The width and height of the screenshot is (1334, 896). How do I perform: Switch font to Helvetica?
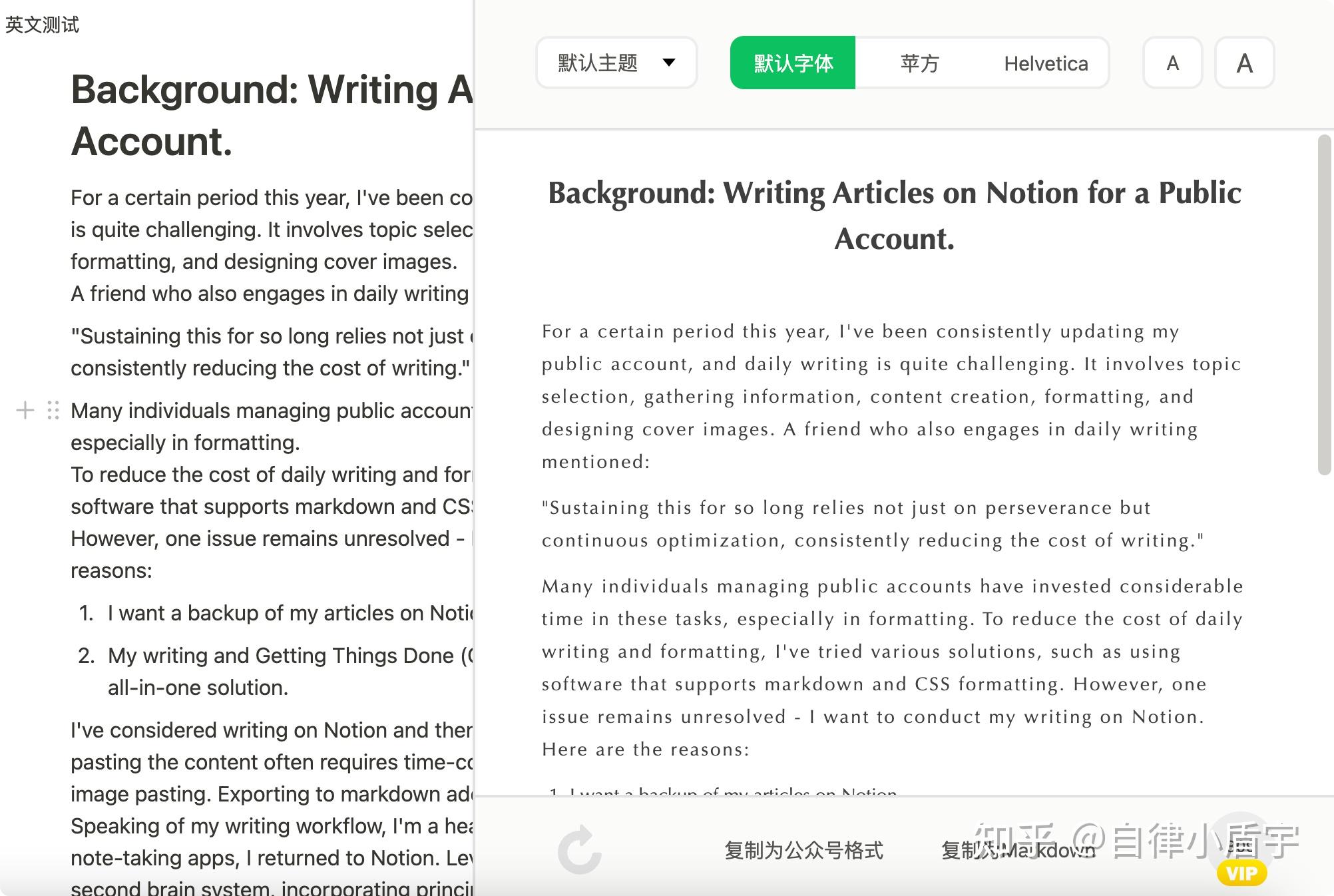point(1046,63)
